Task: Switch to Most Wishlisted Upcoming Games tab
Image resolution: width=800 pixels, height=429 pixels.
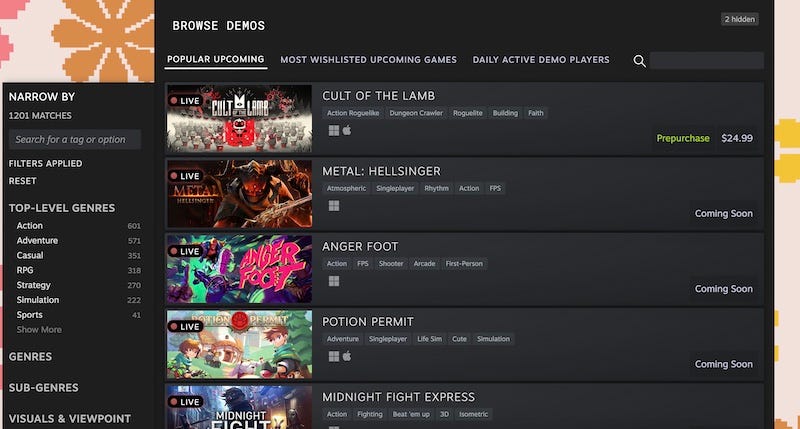Action: [368, 60]
